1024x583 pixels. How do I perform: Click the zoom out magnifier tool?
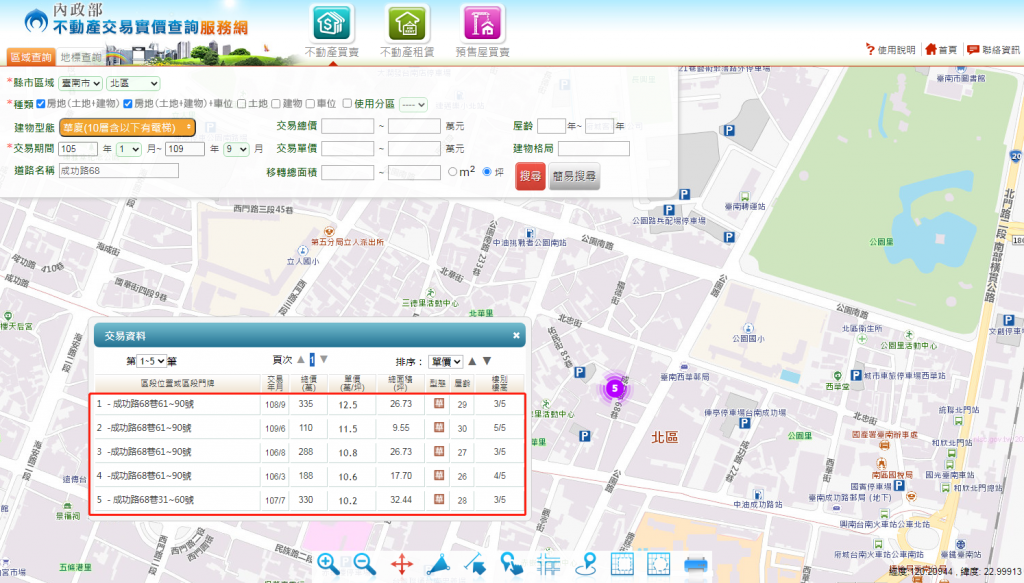point(365,564)
